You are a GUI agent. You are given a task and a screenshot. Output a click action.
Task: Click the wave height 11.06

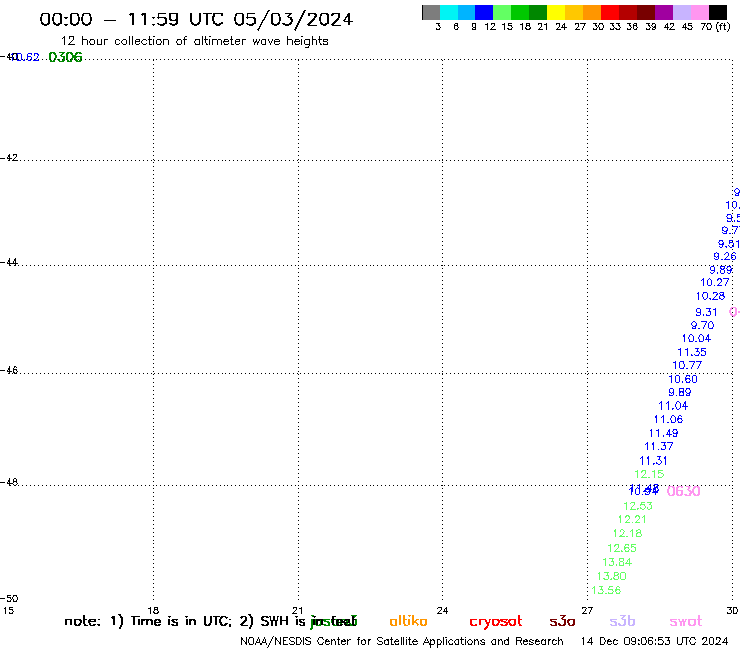click(x=668, y=420)
